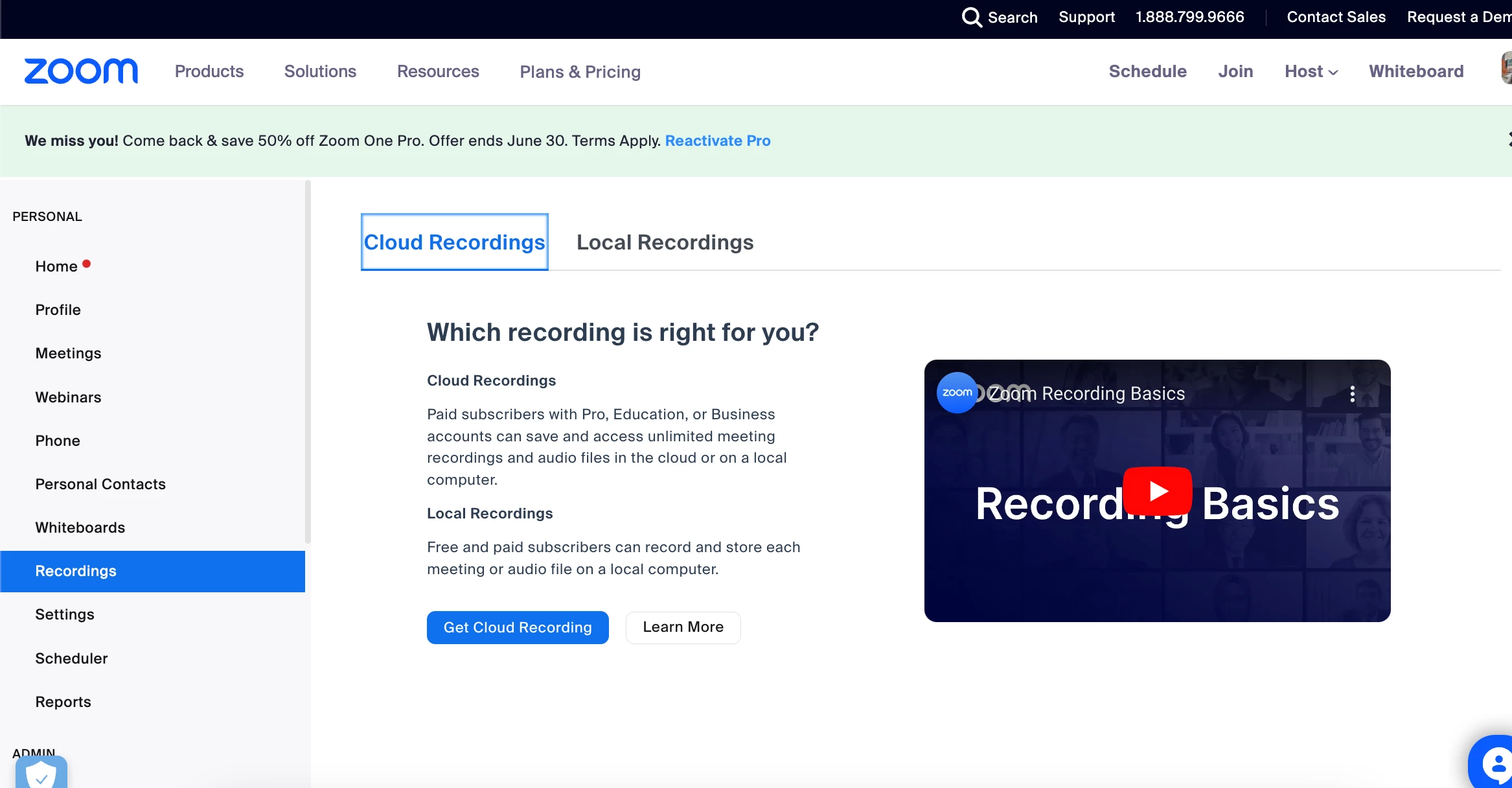The image size is (1512, 788).
Task: Open the video's three-dot options menu
Action: click(1352, 394)
